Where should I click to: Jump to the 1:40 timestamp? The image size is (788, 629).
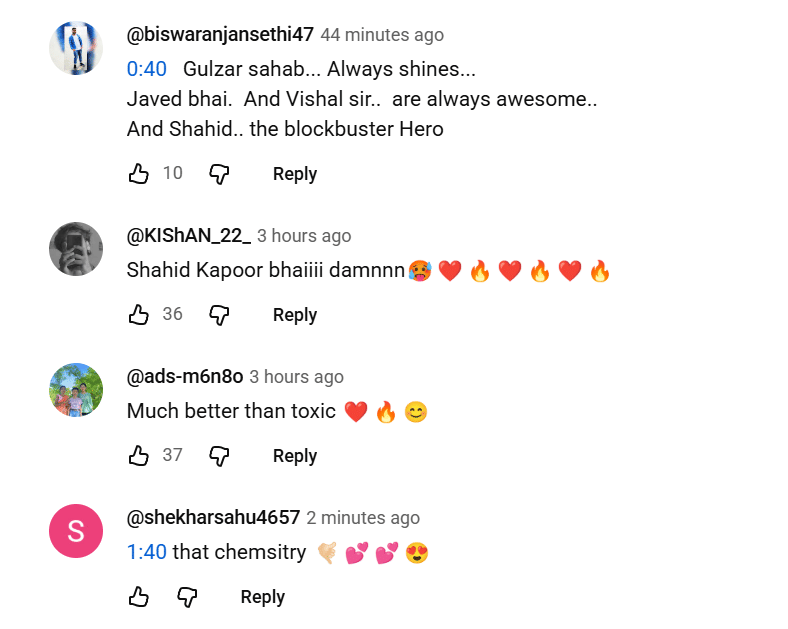pyautogui.click(x=146, y=552)
